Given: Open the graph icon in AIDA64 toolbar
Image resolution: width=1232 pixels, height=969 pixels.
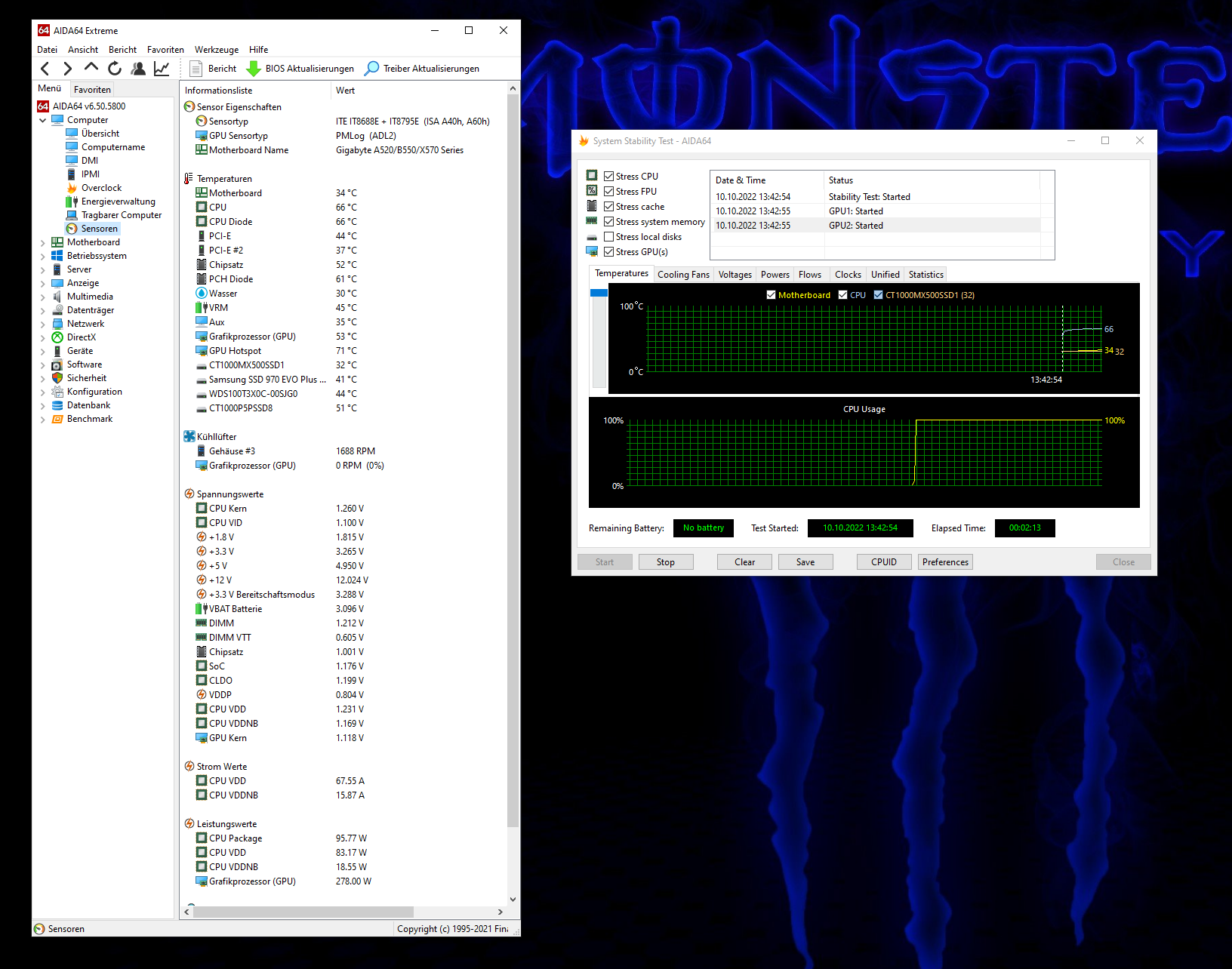Looking at the screenshot, I should pyautogui.click(x=162, y=69).
